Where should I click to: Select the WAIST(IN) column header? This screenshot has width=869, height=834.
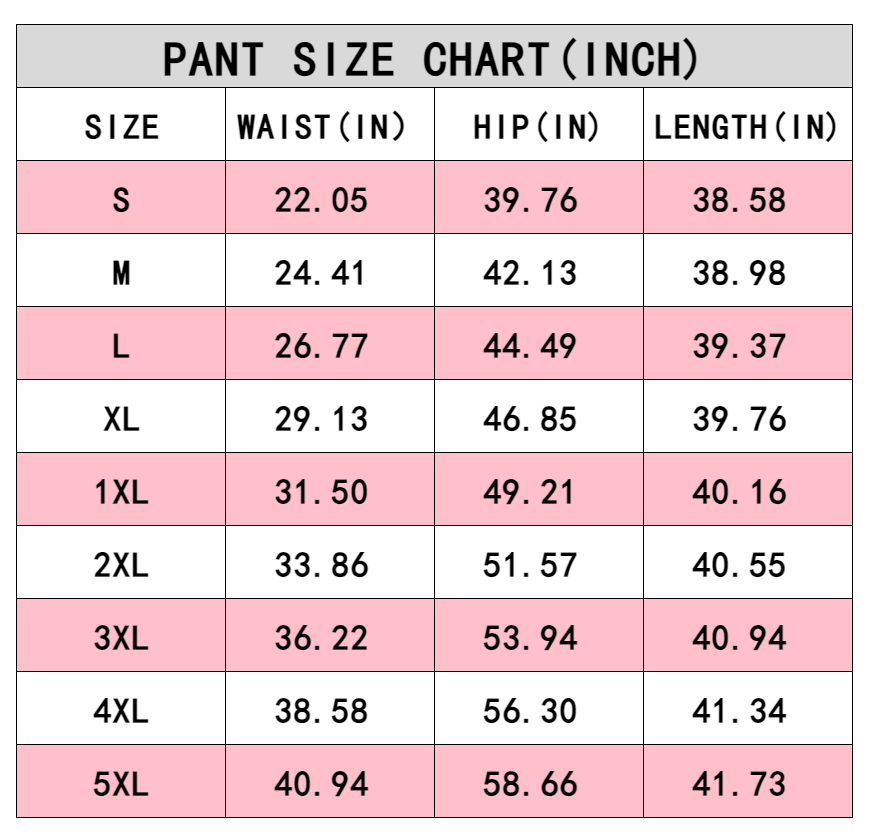[321, 127]
